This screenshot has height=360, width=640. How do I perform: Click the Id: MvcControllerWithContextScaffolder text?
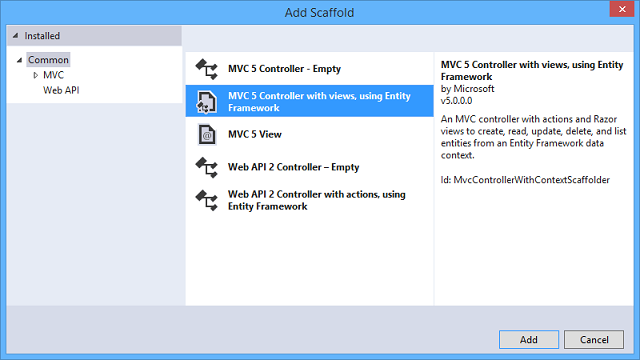tap(525, 180)
